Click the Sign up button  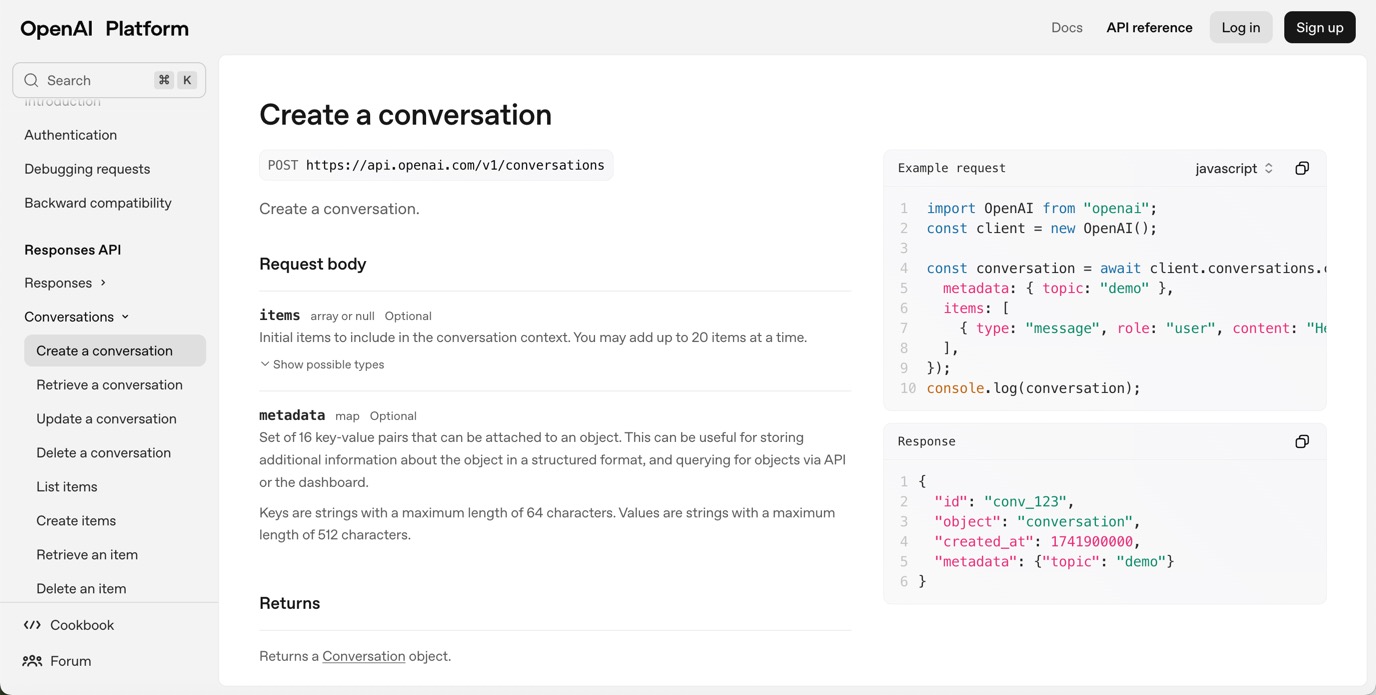click(1319, 27)
